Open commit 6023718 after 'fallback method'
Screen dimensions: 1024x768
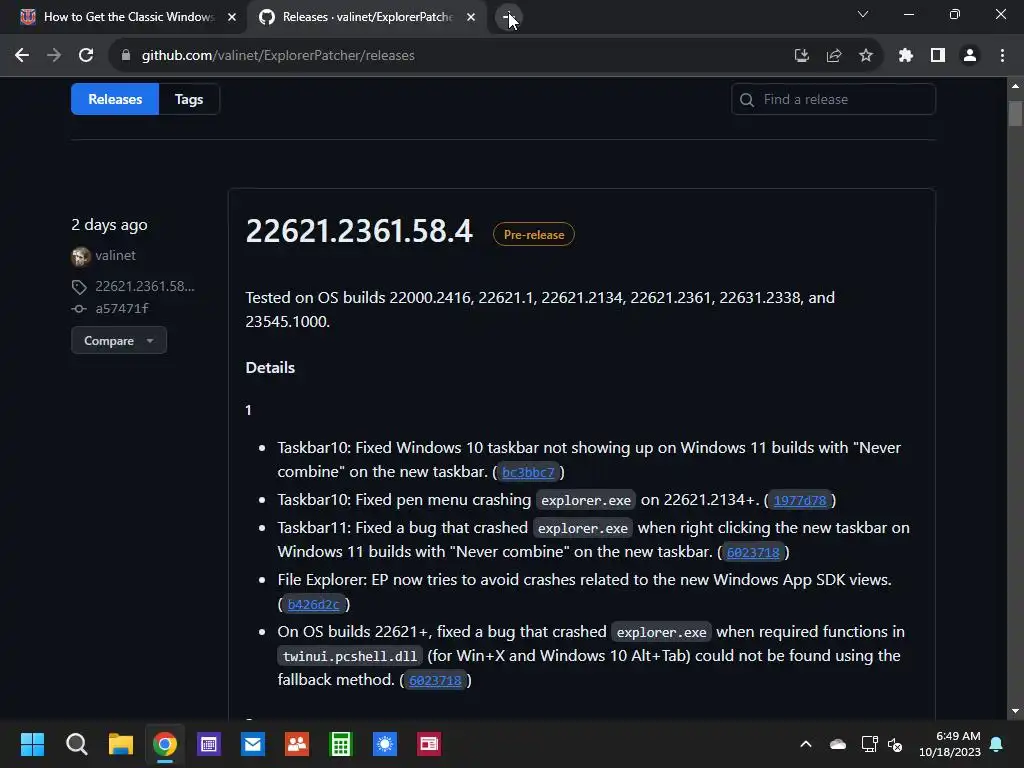pos(435,680)
